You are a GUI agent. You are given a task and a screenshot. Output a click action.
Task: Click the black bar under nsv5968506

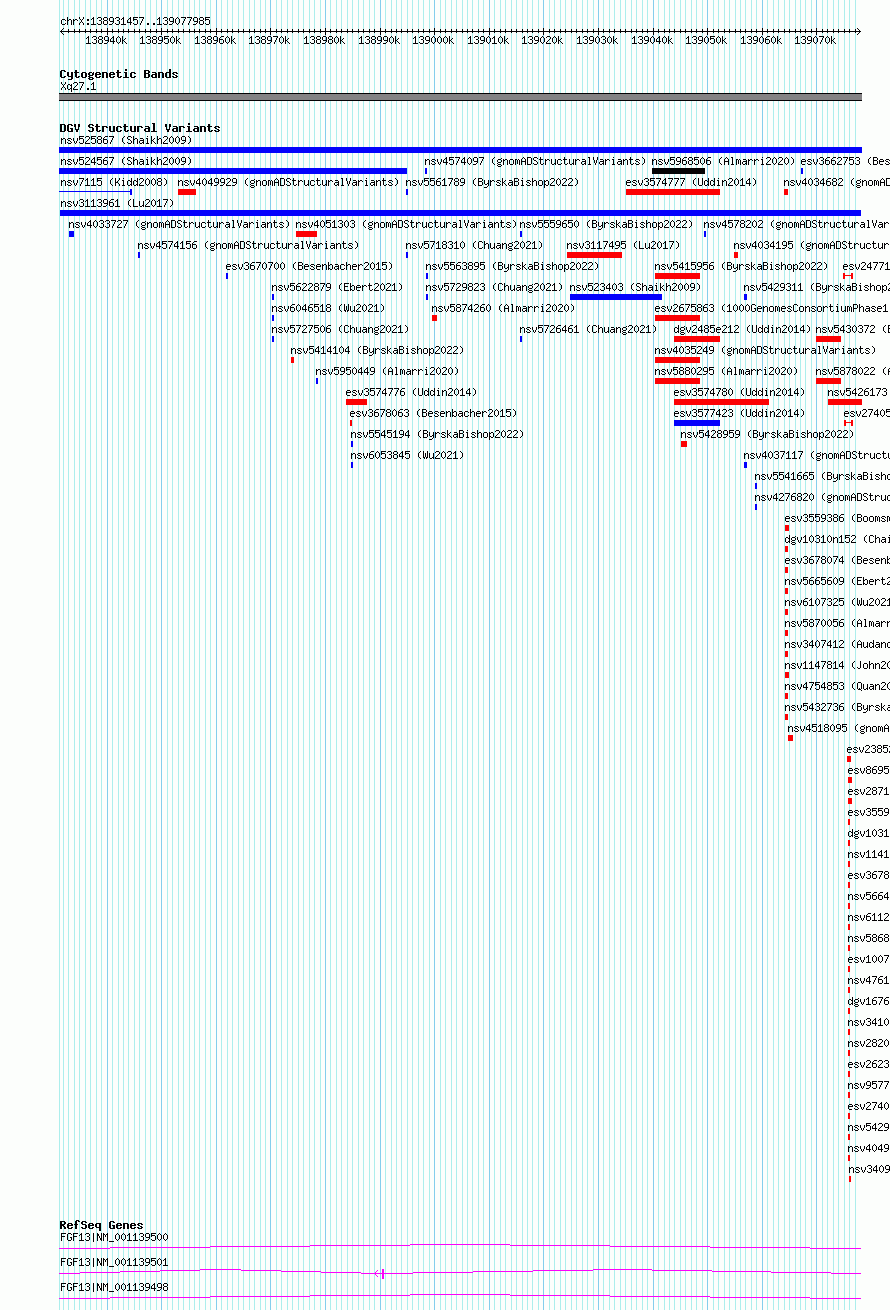tap(679, 171)
